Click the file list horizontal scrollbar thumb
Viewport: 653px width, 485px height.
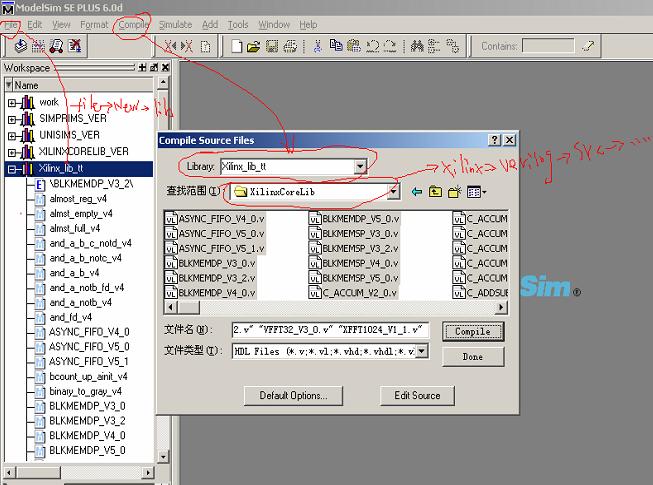(x=189, y=308)
